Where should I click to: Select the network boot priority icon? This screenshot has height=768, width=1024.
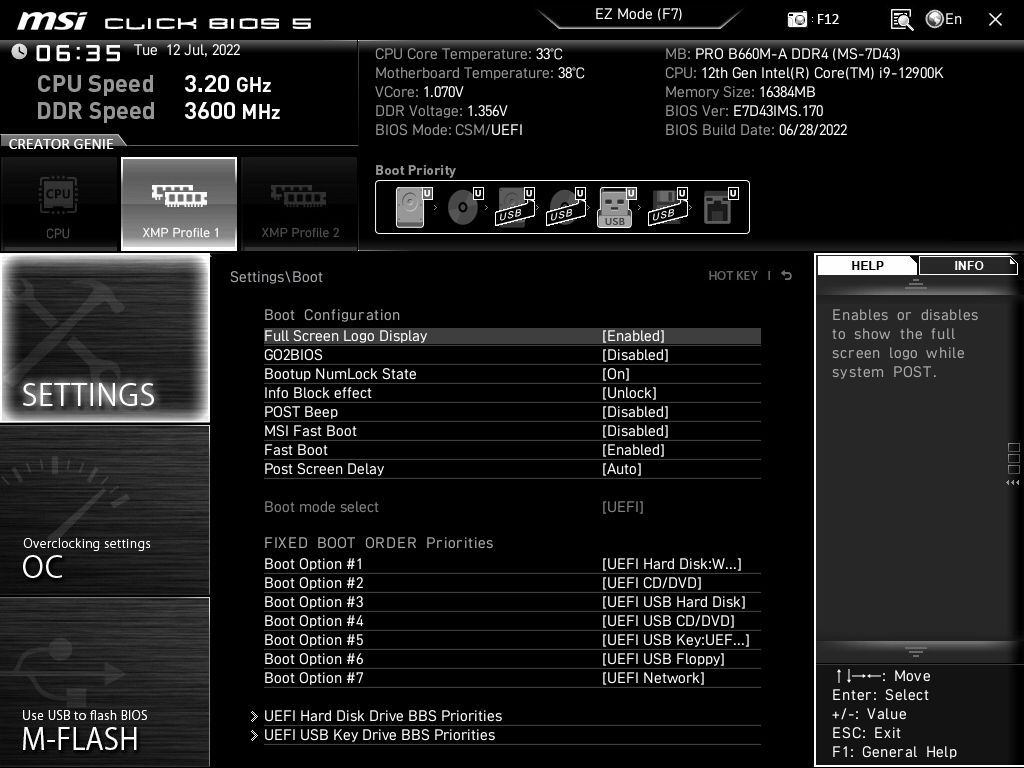(x=720, y=207)
